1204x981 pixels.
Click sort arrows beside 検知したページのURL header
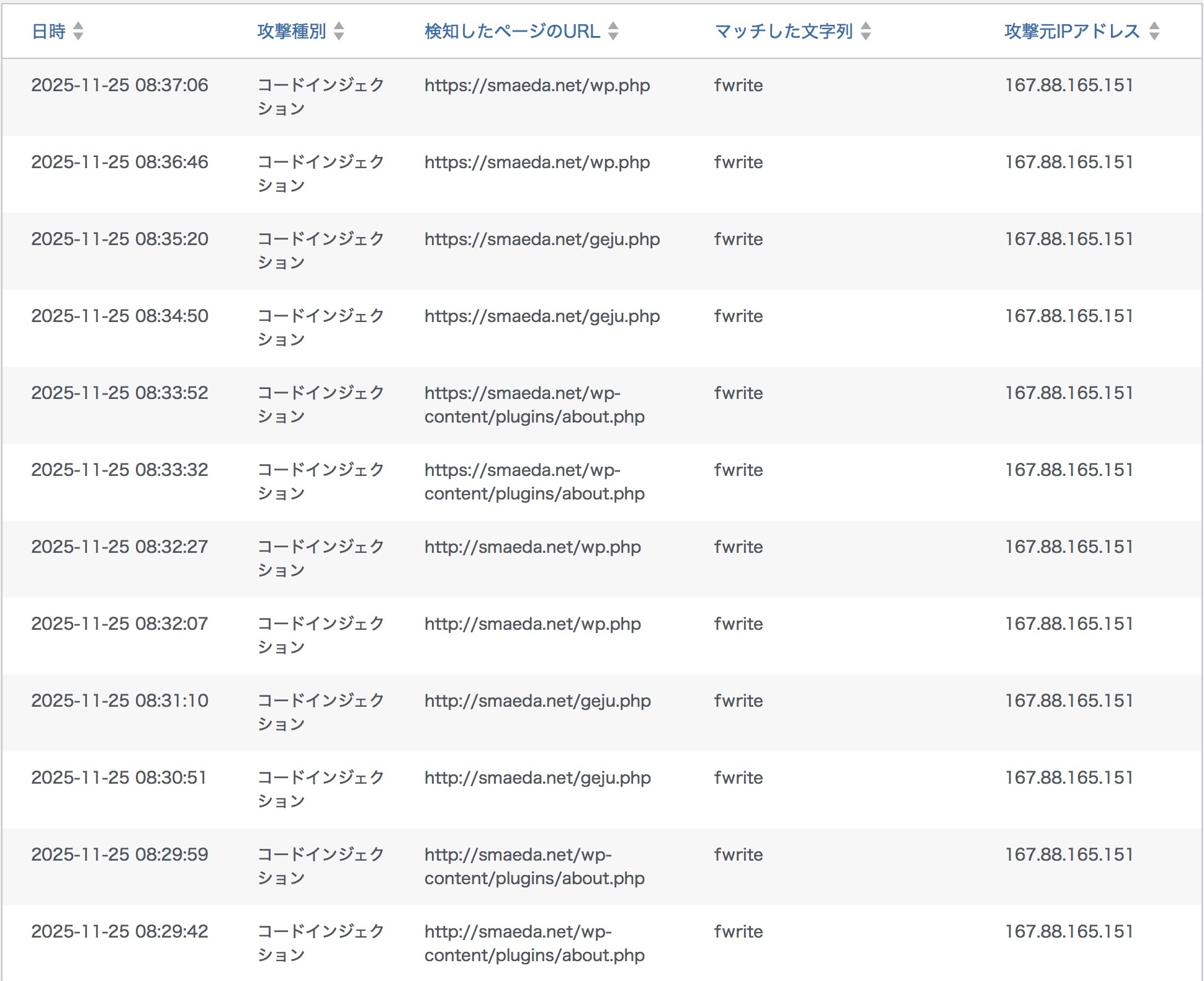pos(613,31)
